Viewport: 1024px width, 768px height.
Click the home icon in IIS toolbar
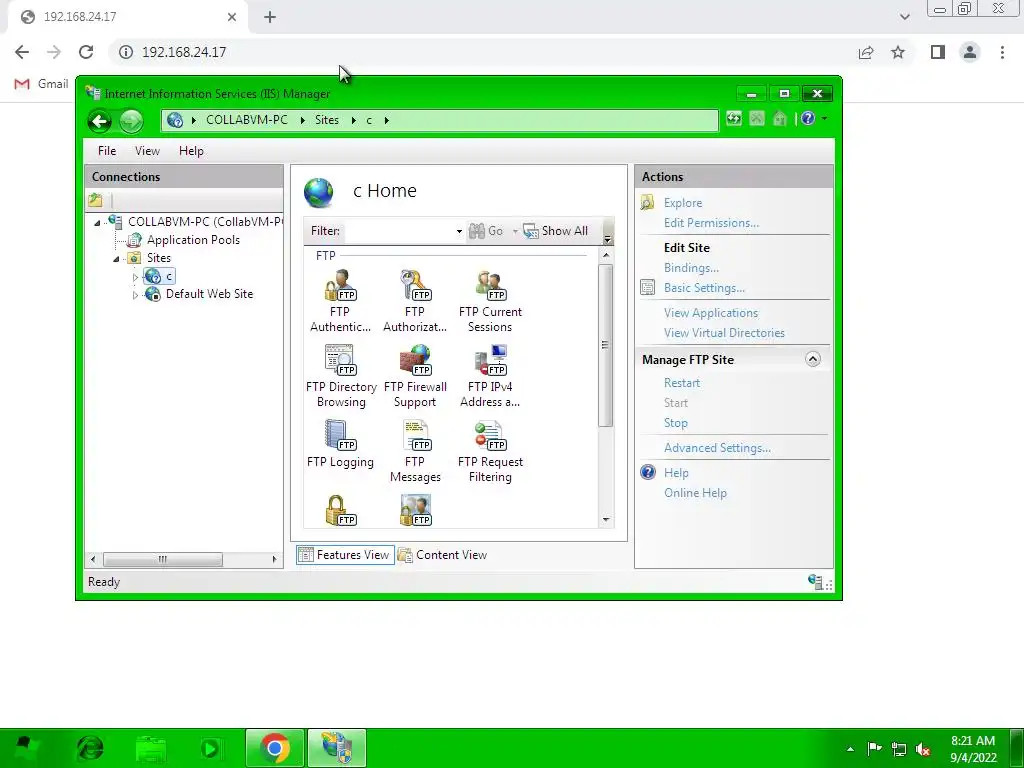tap(780, 119)
